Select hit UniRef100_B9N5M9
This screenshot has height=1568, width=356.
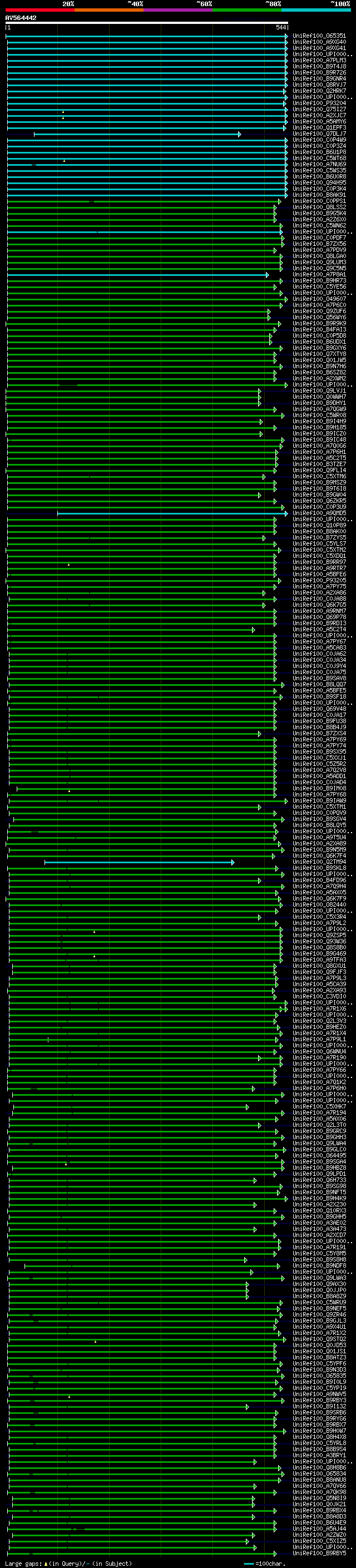click(319, 850)
